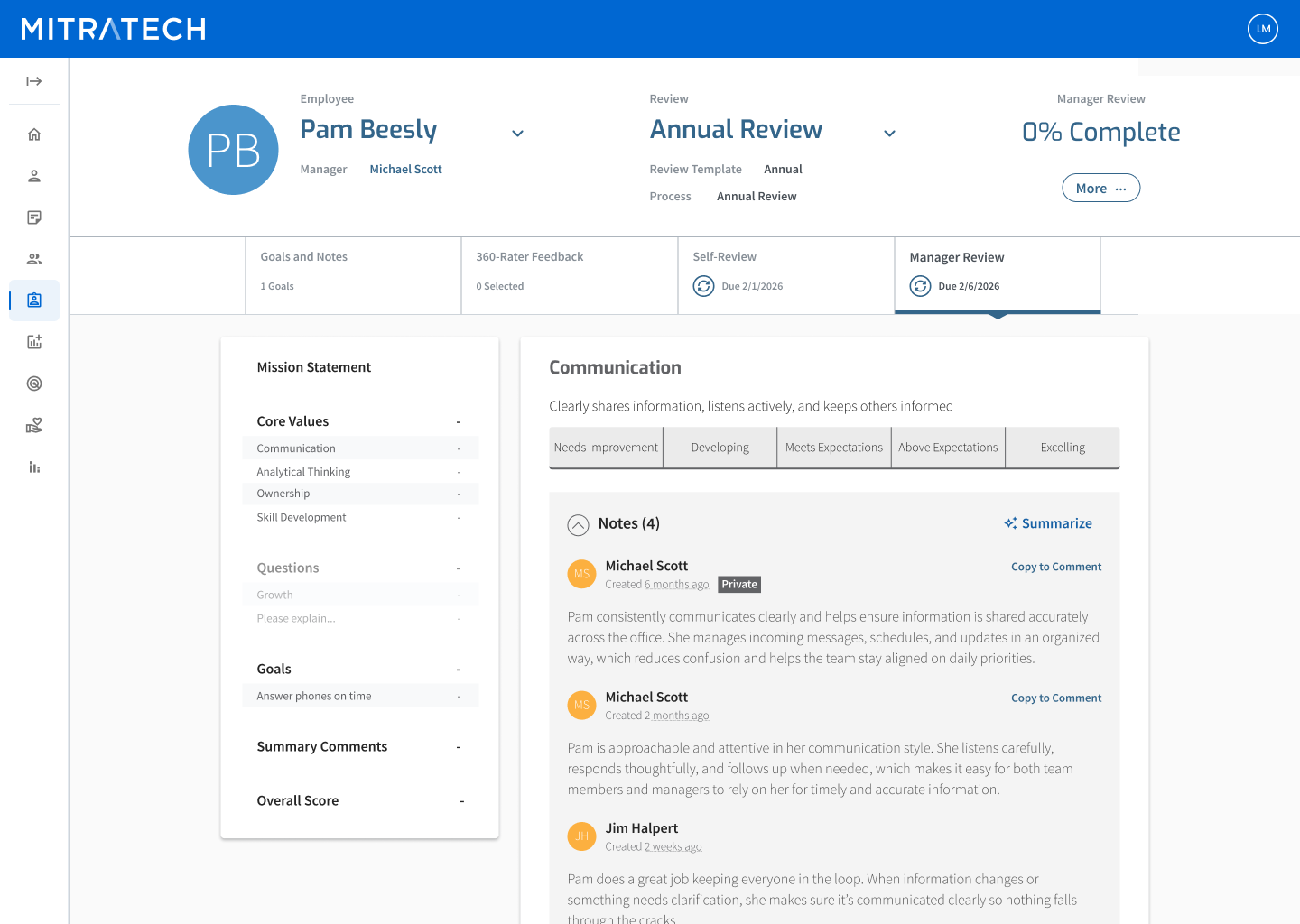Select the Developing rating

pos(720,448)
